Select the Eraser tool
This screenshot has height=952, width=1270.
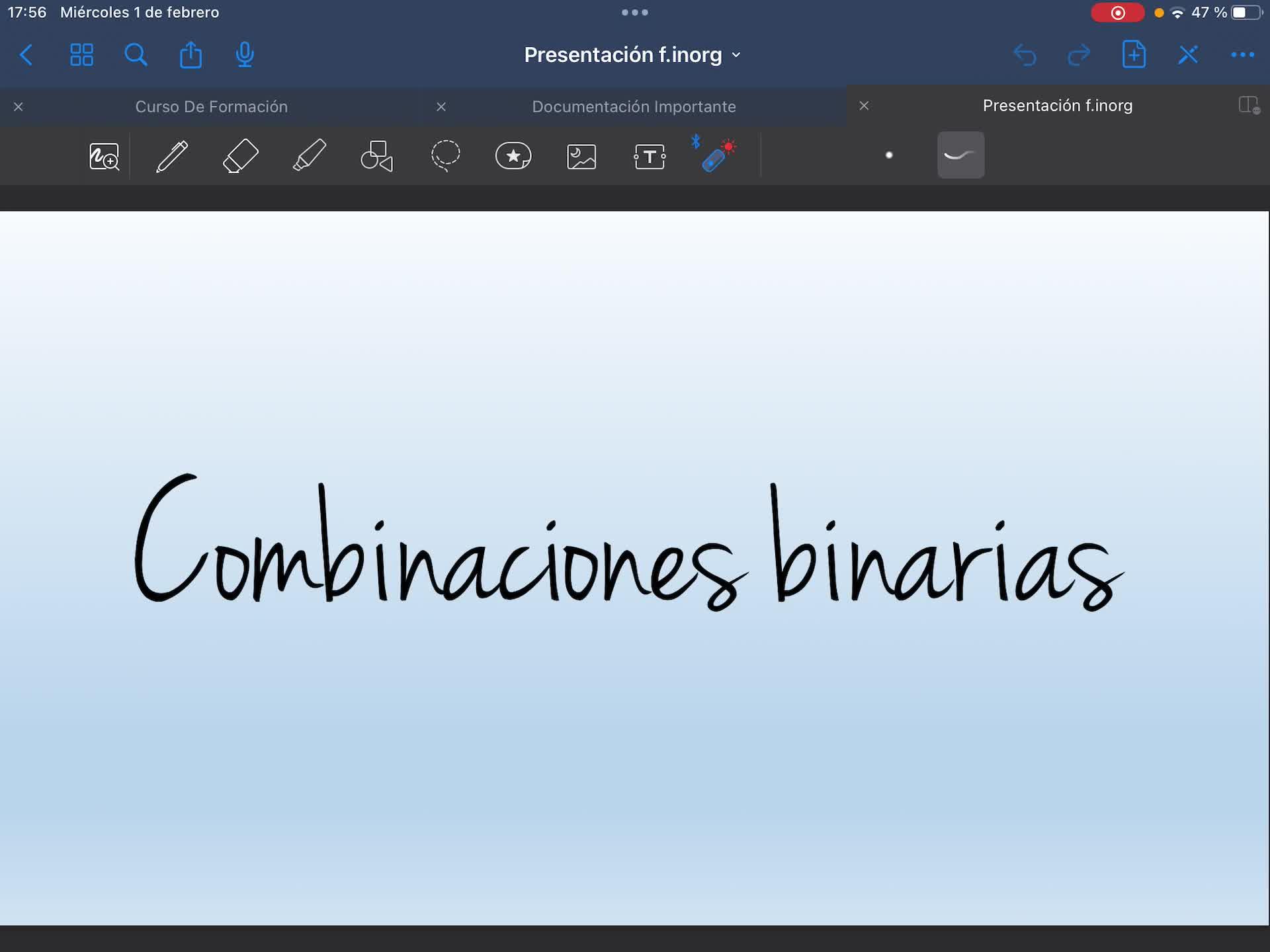click(240, 156)
